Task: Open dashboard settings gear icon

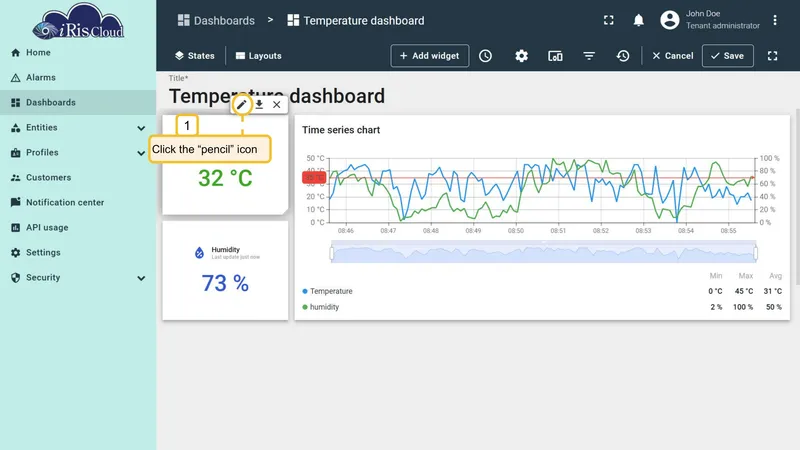Action: tap(521, 56)
